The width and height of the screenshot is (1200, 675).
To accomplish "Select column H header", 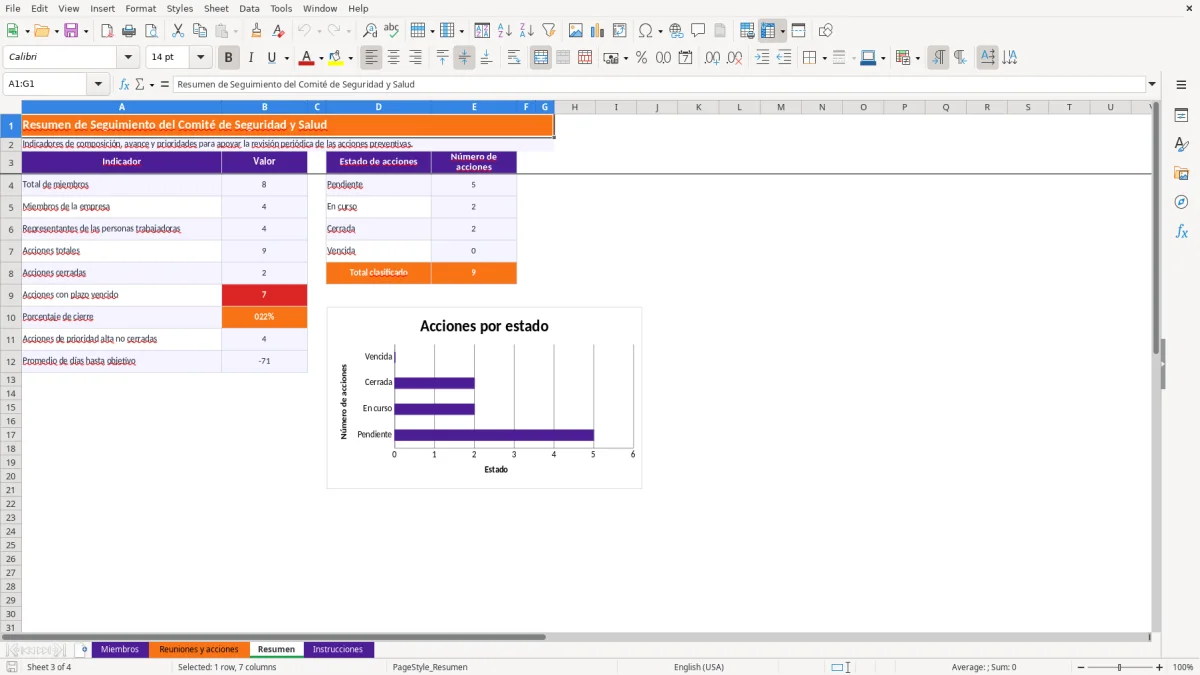I will point(575,107).
